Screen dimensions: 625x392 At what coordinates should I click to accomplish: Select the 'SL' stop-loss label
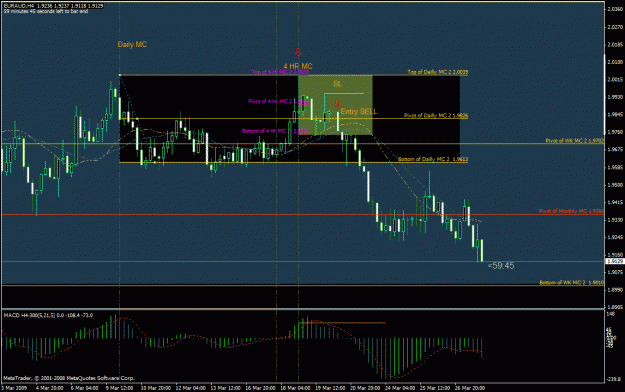pos(337,84)
